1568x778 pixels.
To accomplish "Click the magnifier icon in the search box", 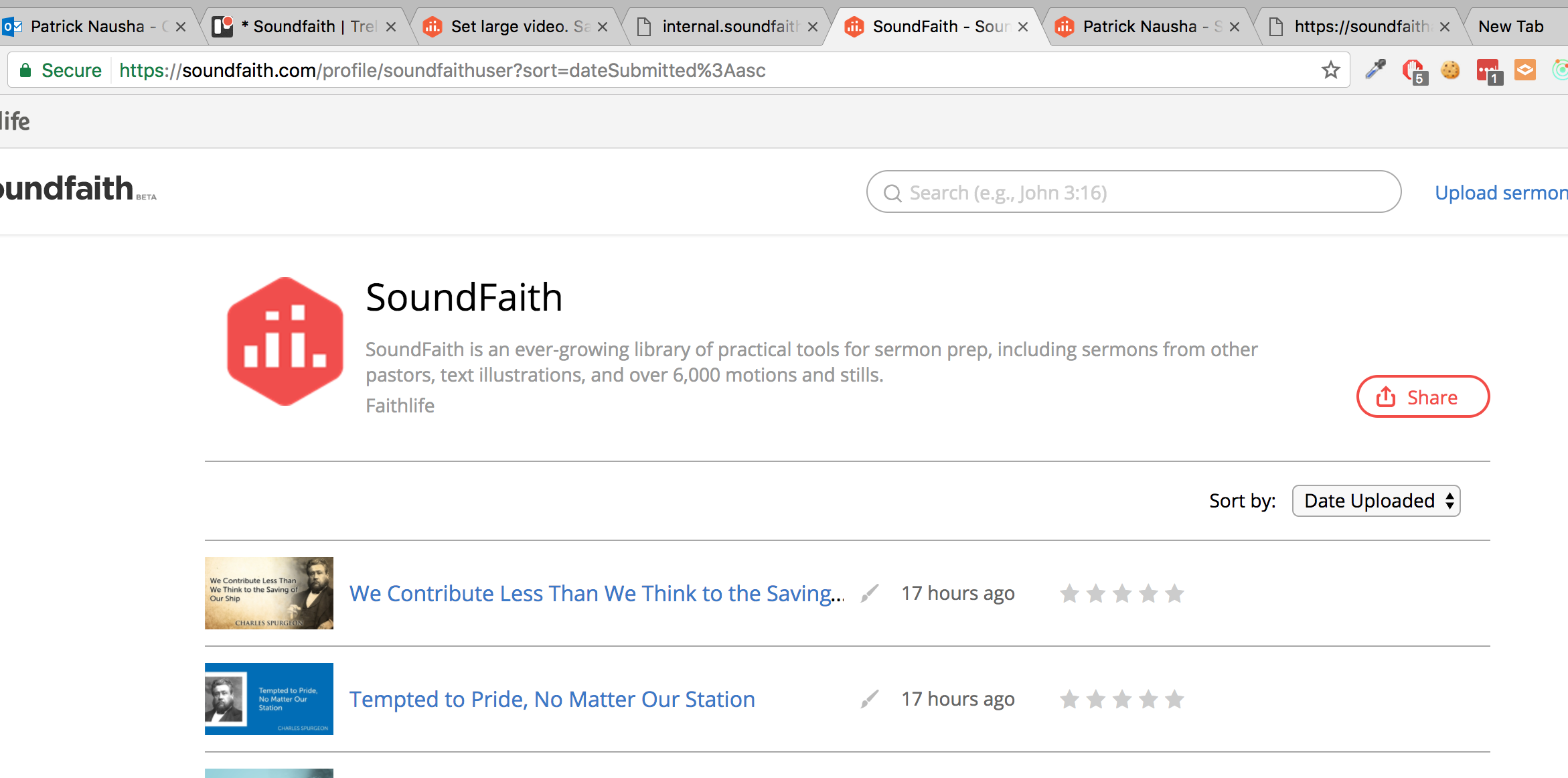I will click(x=892, y=193).
